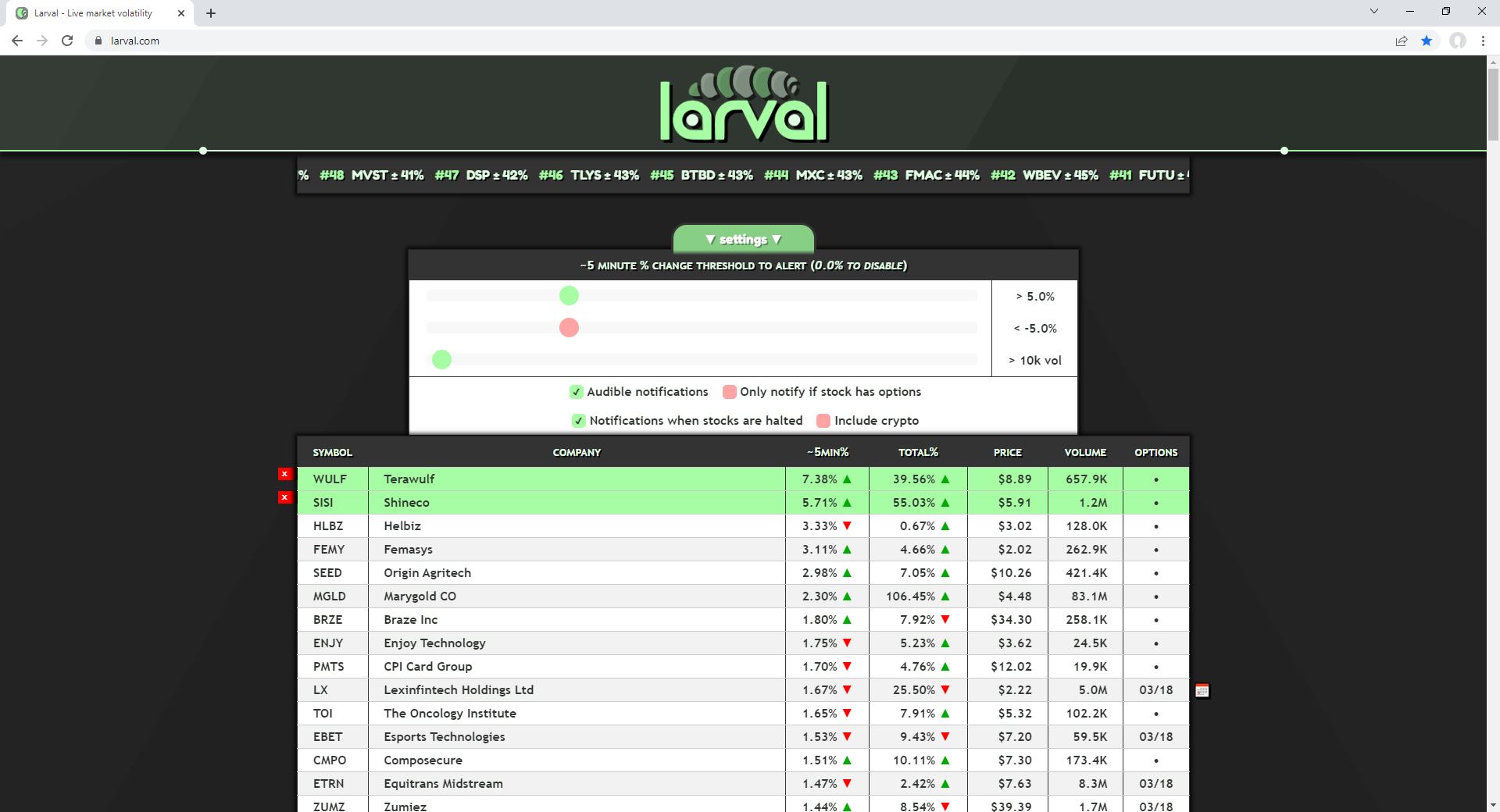
Task: Share this page via share icon
Action: 1402,41
